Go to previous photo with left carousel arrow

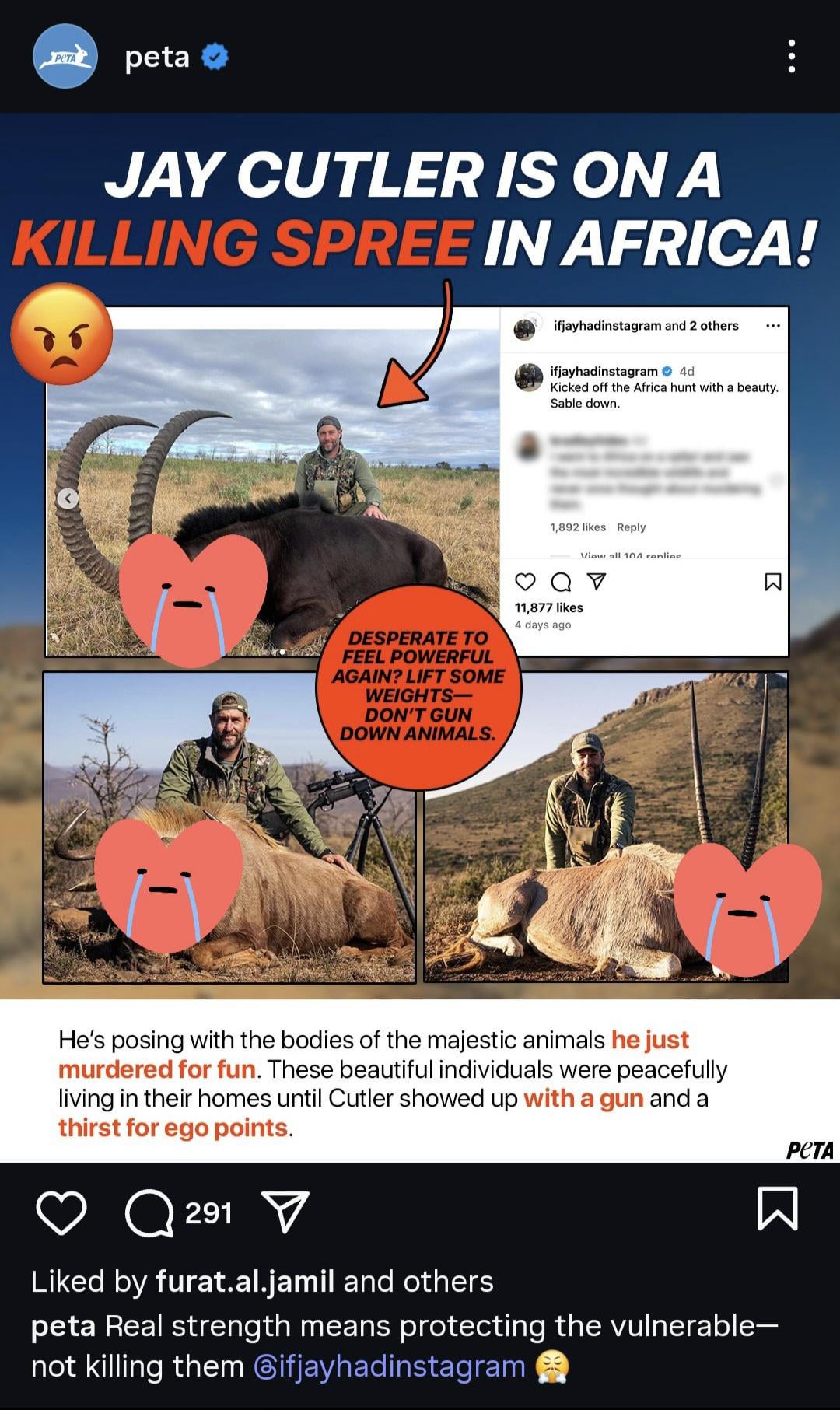(x=68, y=499)
